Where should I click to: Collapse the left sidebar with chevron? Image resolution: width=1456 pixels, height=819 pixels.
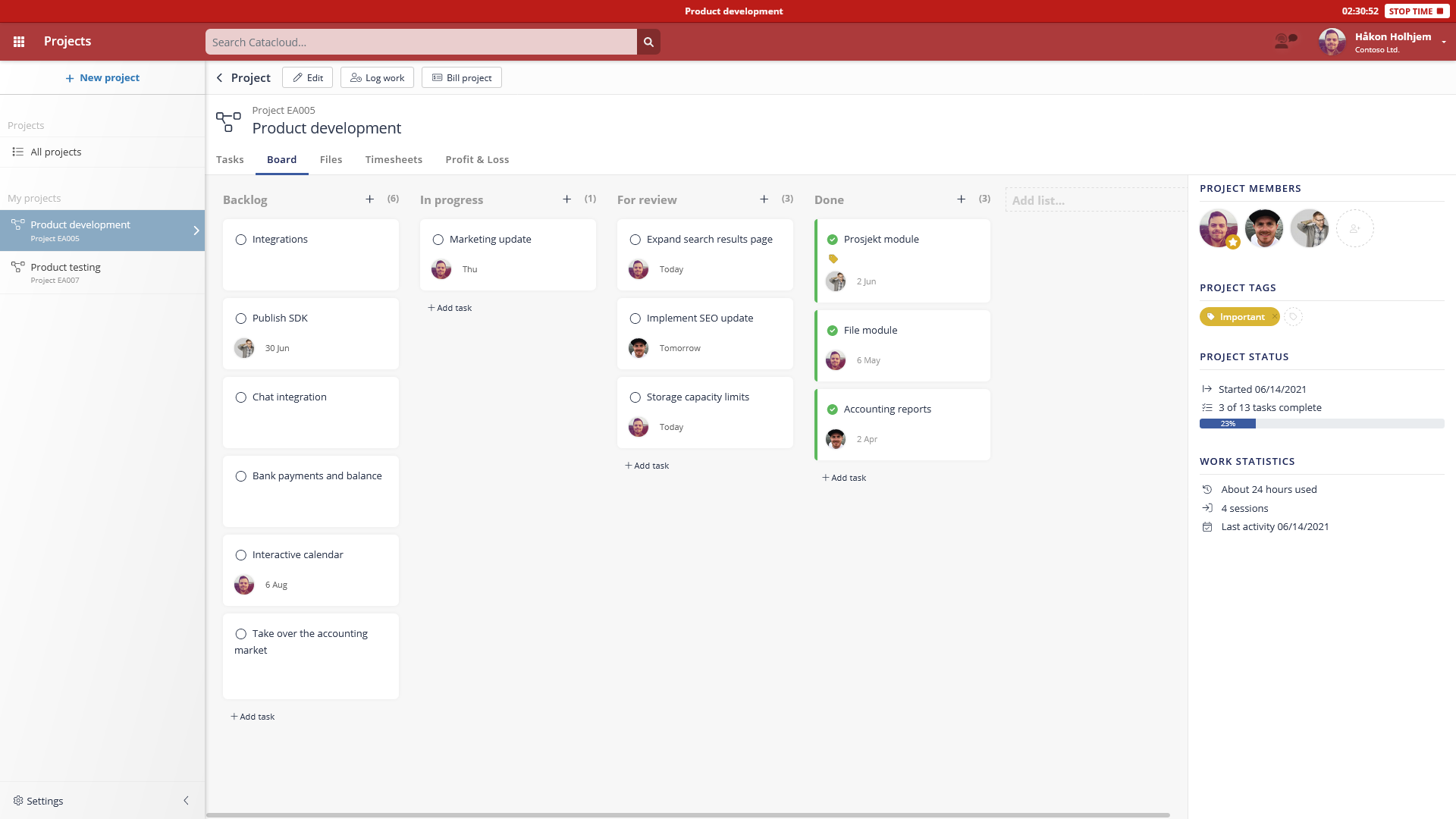tap(186, 801)
